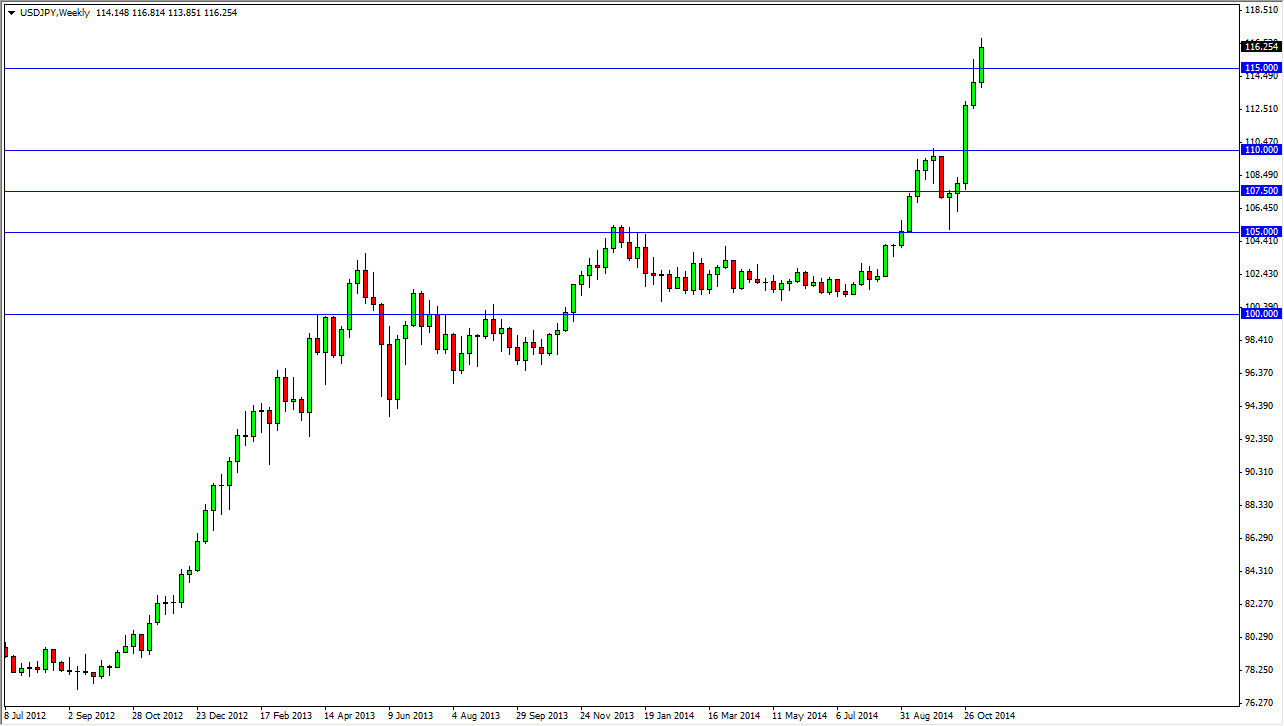Select the horizontal line at 100.000
This screenshot has width=1284, height=726.
(x=620, y=314)
